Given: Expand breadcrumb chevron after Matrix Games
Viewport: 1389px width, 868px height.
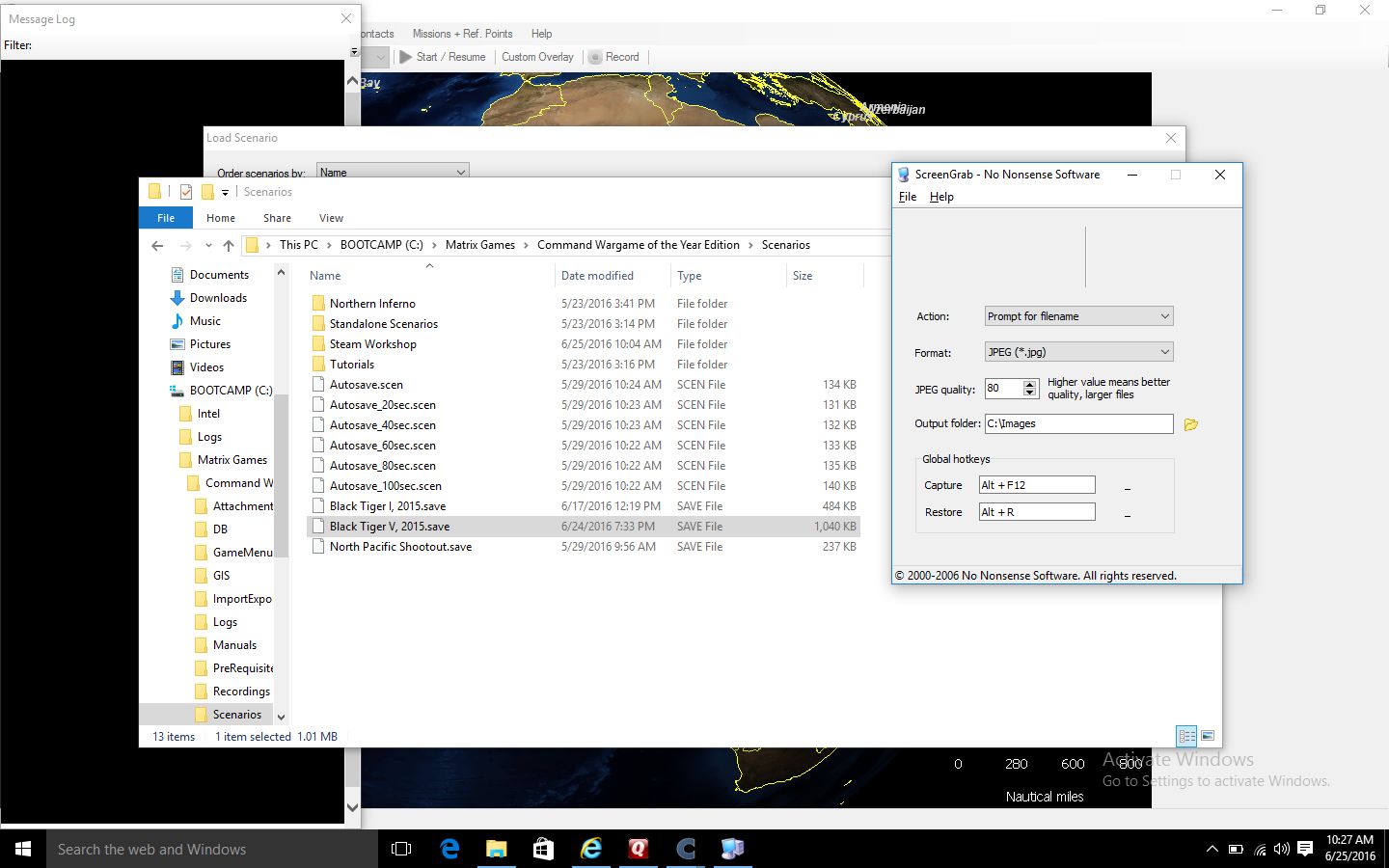Looking at the screenshot, I should (x=527, y=245).
